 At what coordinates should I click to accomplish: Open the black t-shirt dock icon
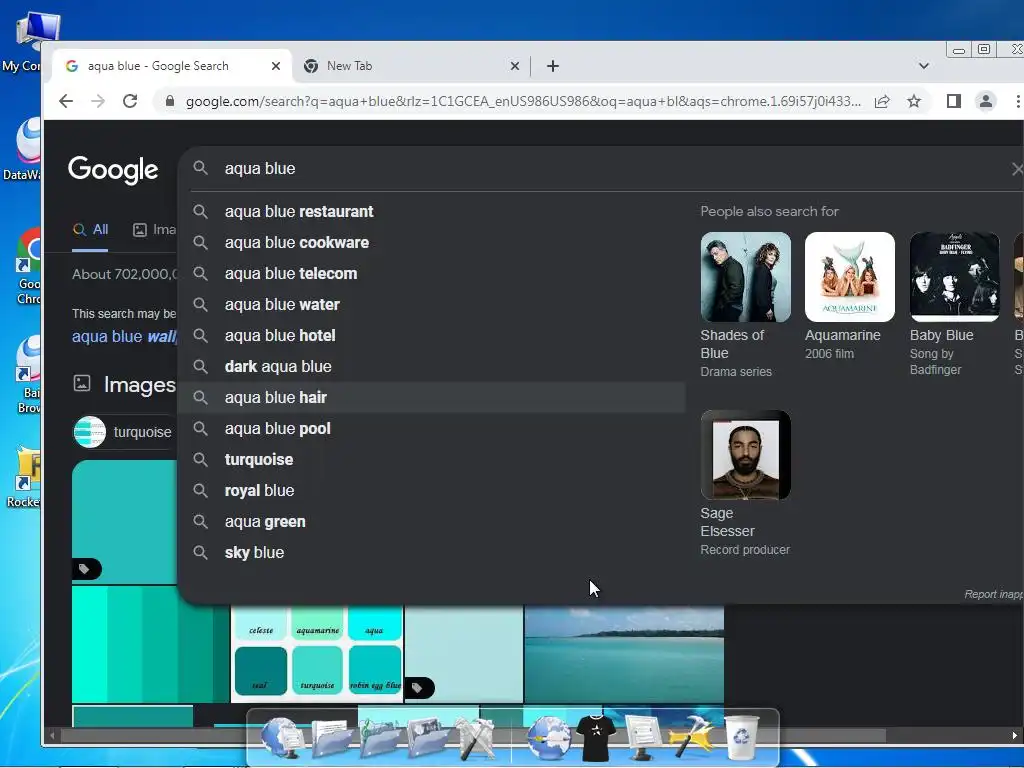(x=596, y=738)
